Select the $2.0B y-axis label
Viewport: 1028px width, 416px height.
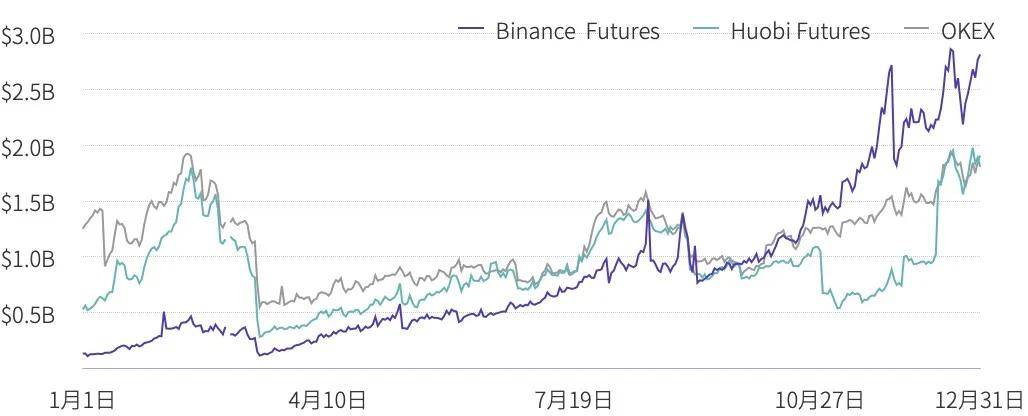point(28,149)
